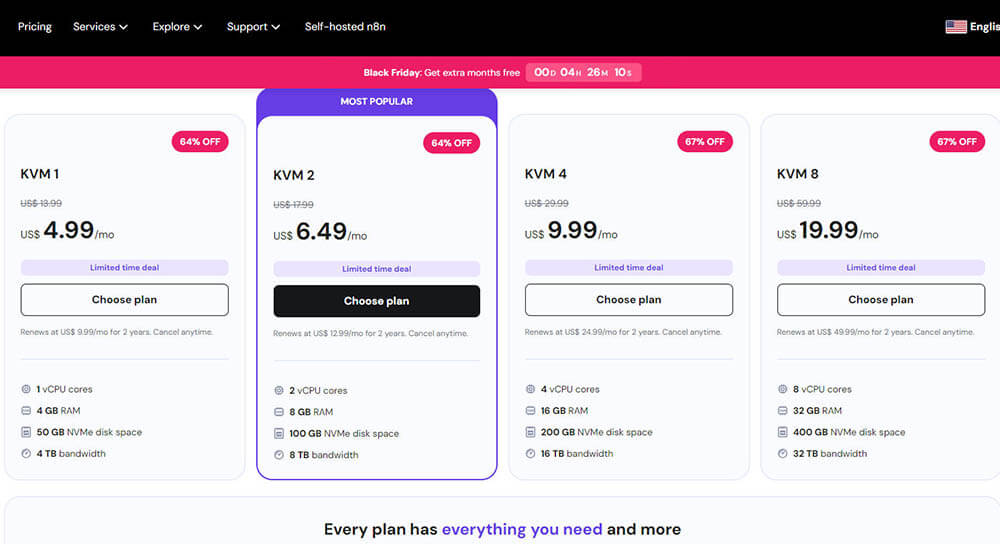Go to the Pricing menu item
Viewport: 1000px width, 544px height.
point(35,27)
